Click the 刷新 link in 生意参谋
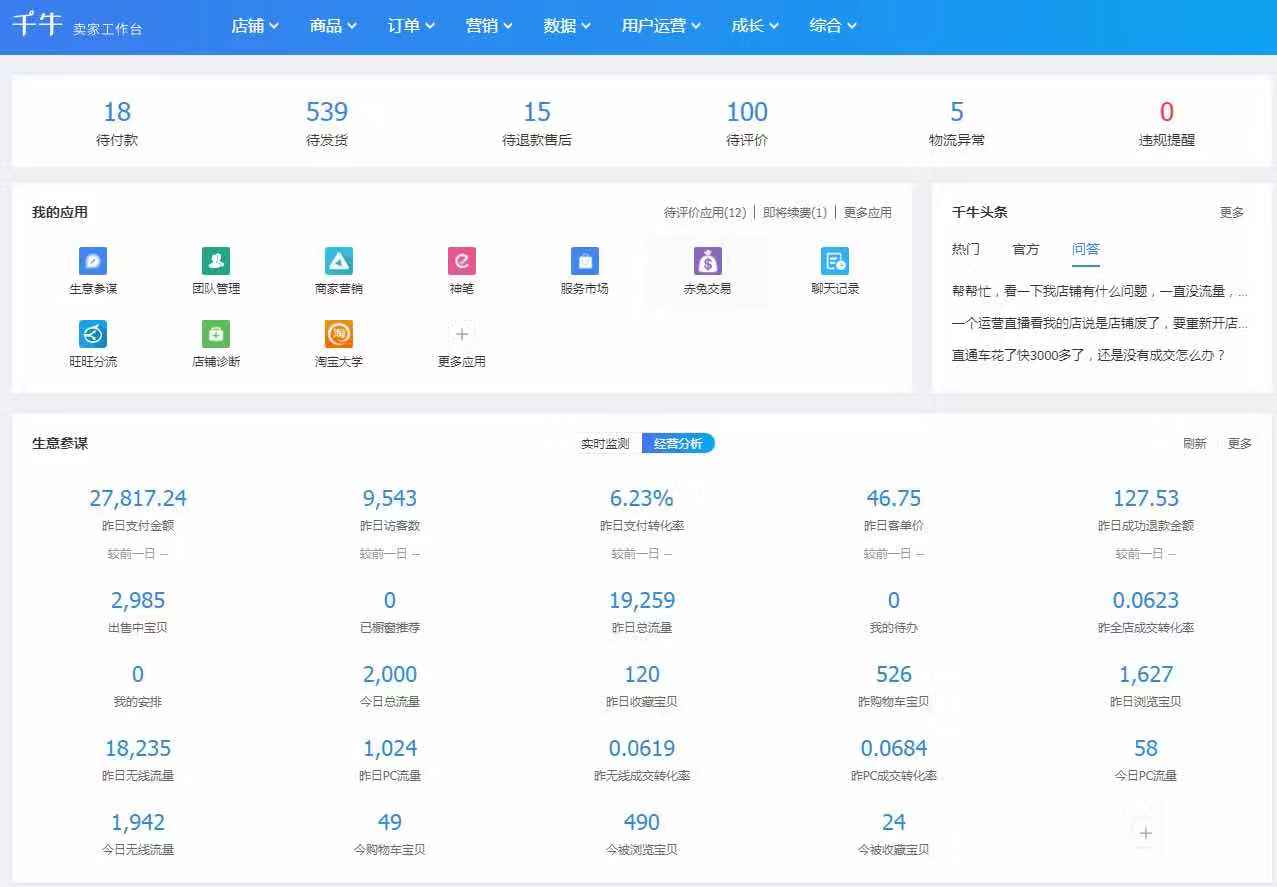 1194,444
